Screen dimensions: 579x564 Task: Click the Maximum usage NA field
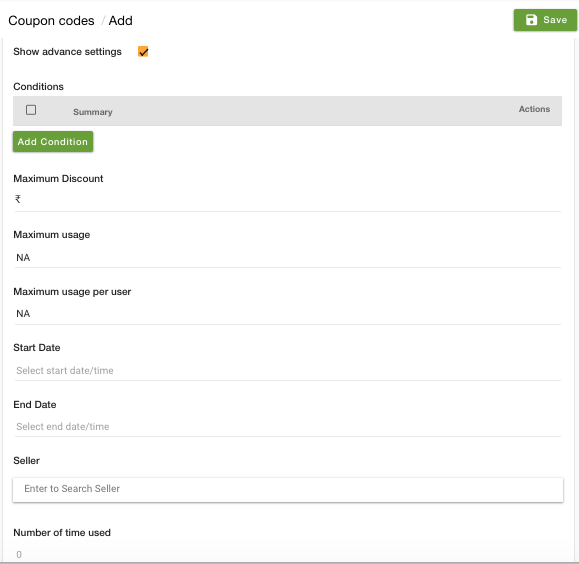pos(288,257)
